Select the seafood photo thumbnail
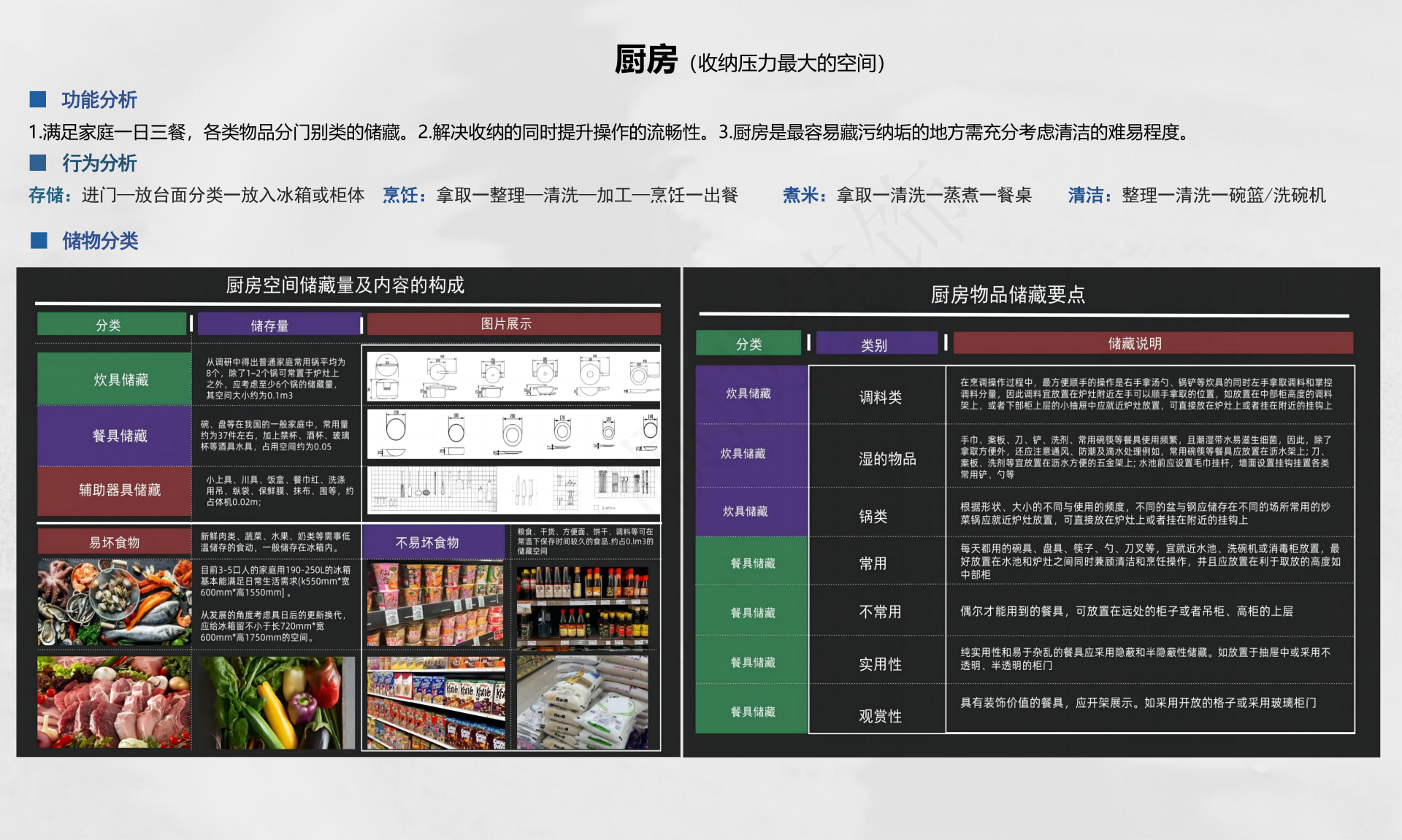Image resolution: width=1402 pixels, height=840 pixels. point(115,603)
